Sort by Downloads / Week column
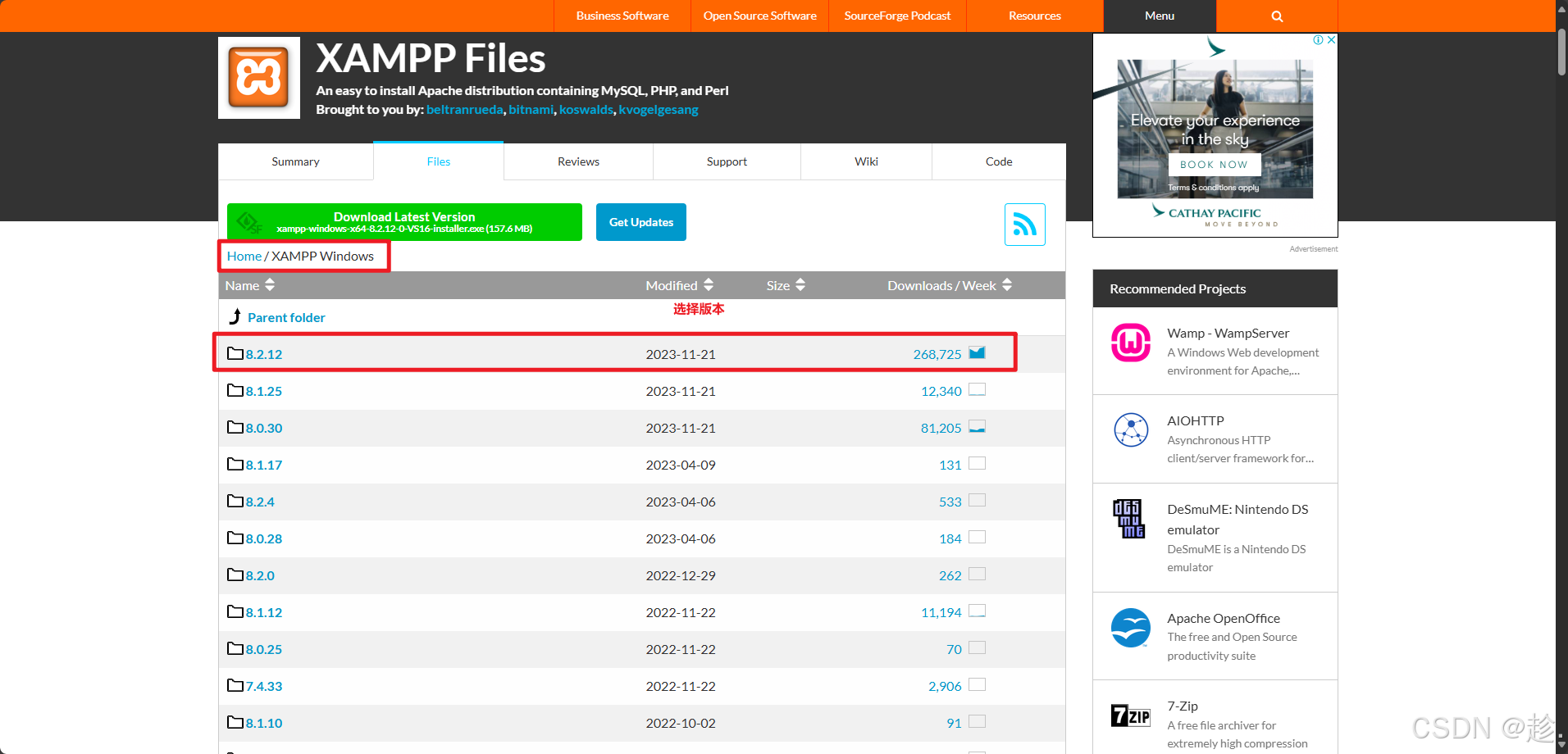The height and width of the screenshot is (754, 1568). coord(950,285)
